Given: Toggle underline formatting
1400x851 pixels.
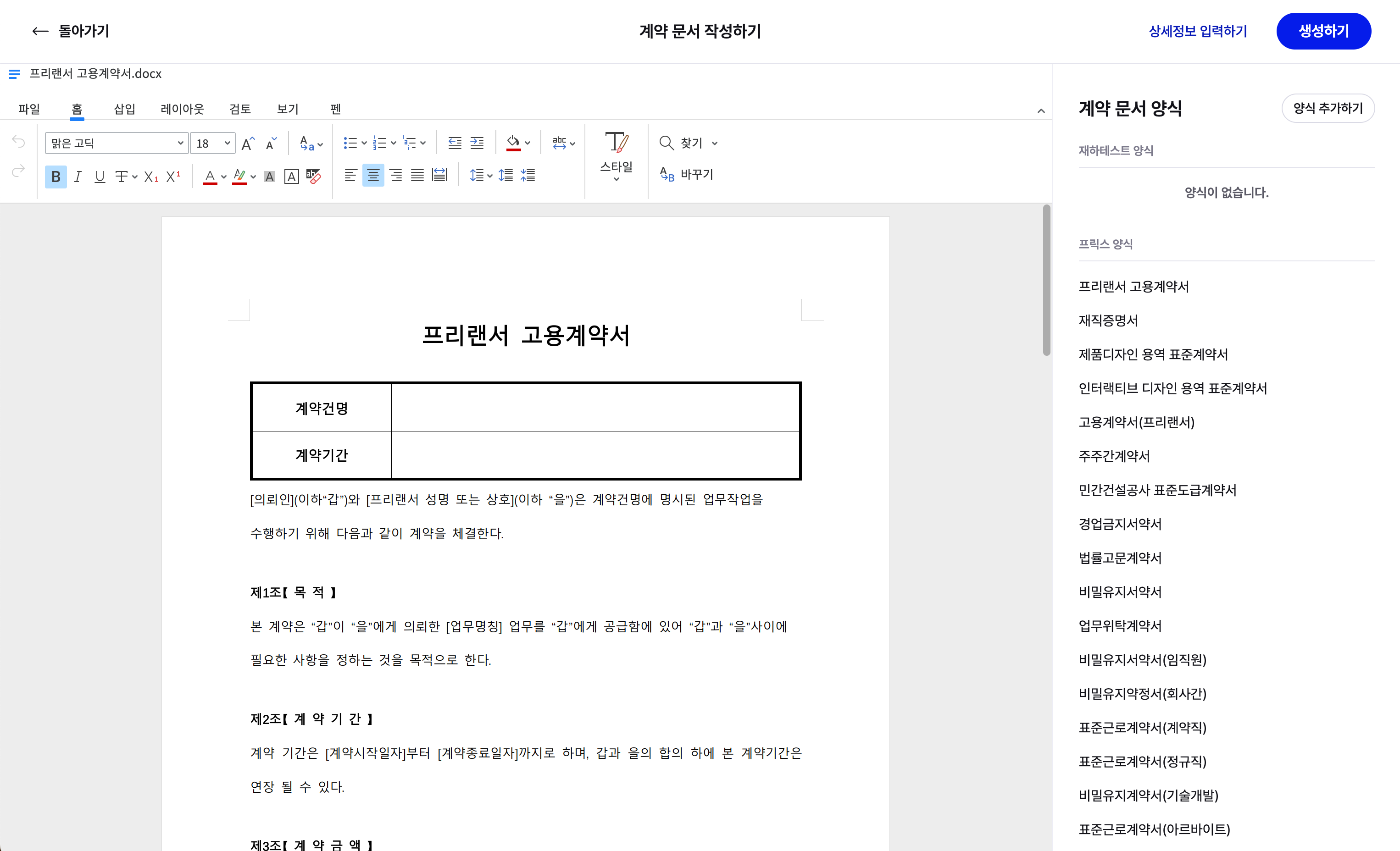Looking at the screenshot, I should point(100,177).
